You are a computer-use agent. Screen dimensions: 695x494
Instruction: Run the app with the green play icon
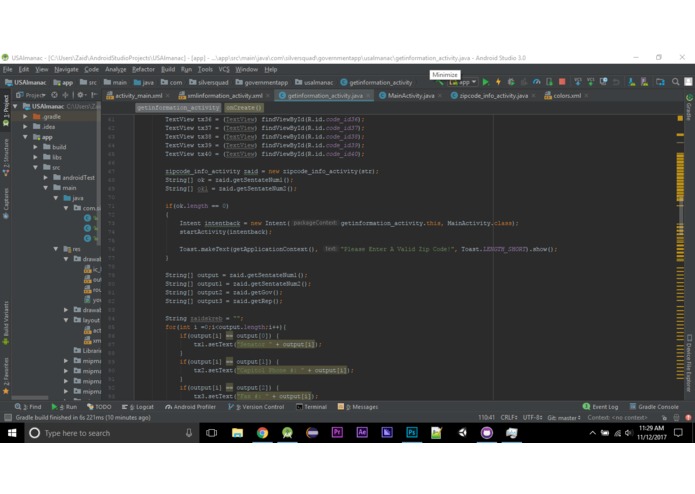(x=485, y=82)
